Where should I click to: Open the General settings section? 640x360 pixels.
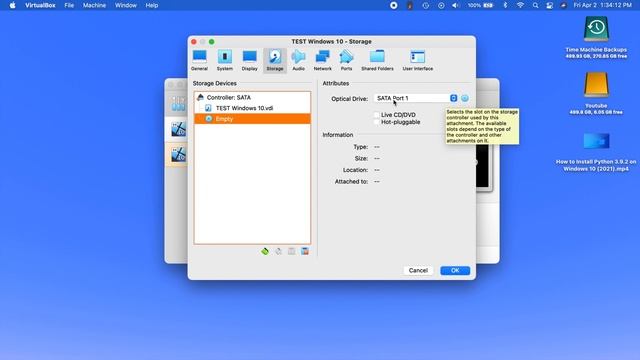coord(199,60)
